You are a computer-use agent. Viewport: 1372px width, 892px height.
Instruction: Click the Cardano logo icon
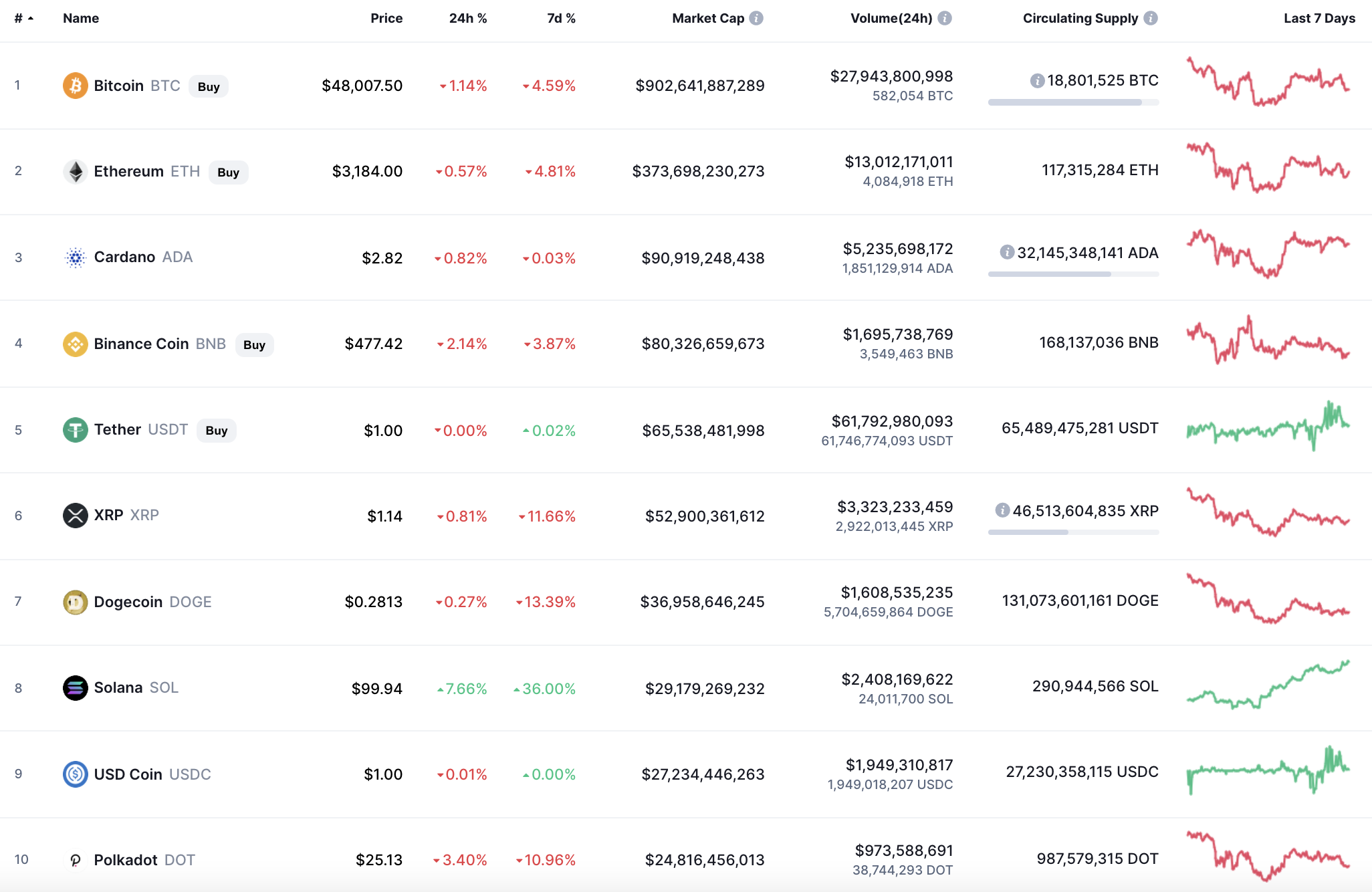click(76, 257)
